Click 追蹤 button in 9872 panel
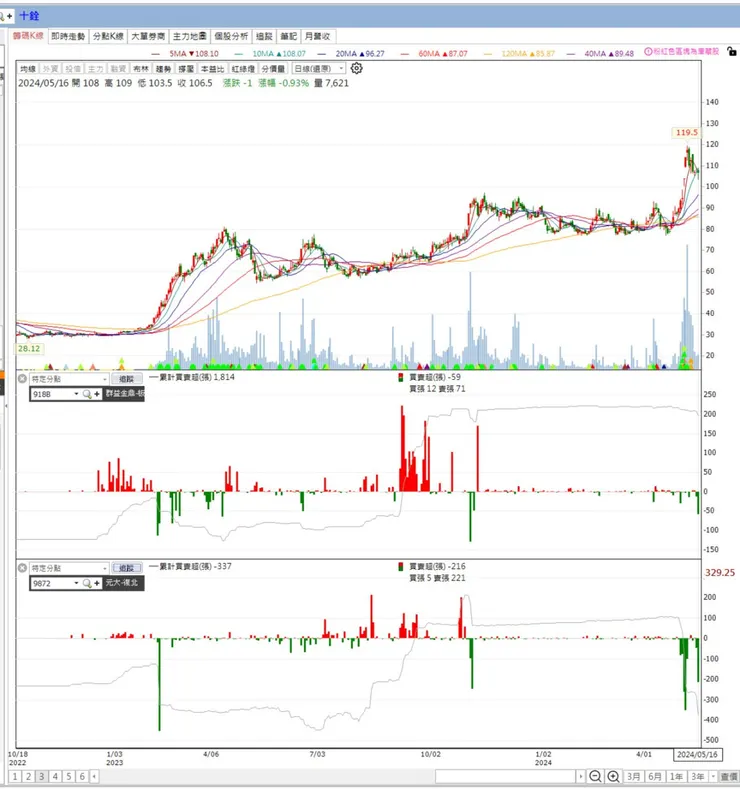This screenshot has width=740, height=789. coord(126,568)
